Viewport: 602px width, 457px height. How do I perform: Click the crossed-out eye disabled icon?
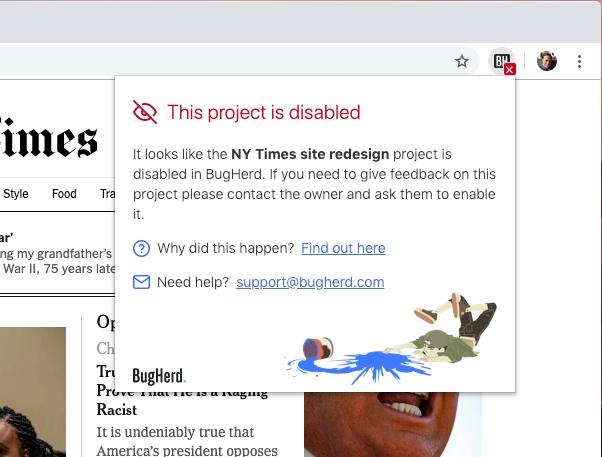[x=145, y=112]
